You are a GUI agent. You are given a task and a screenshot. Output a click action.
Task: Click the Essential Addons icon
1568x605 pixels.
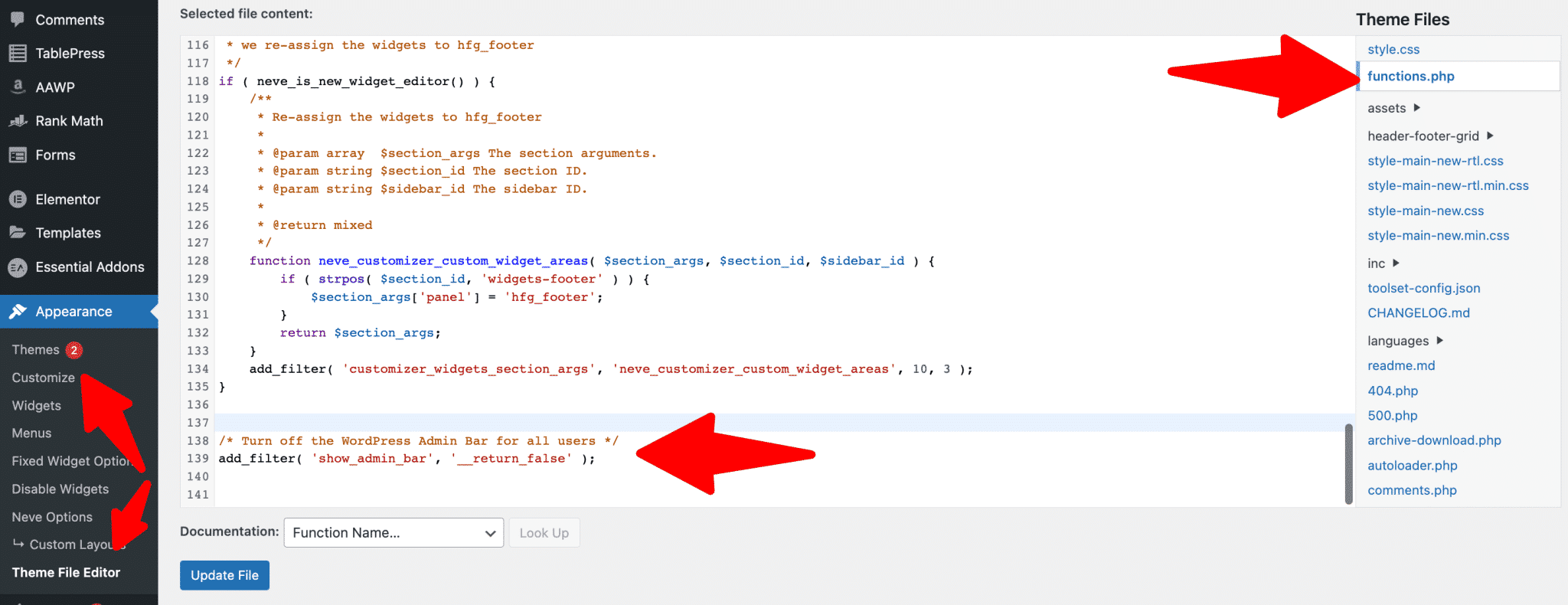(18, 267)
